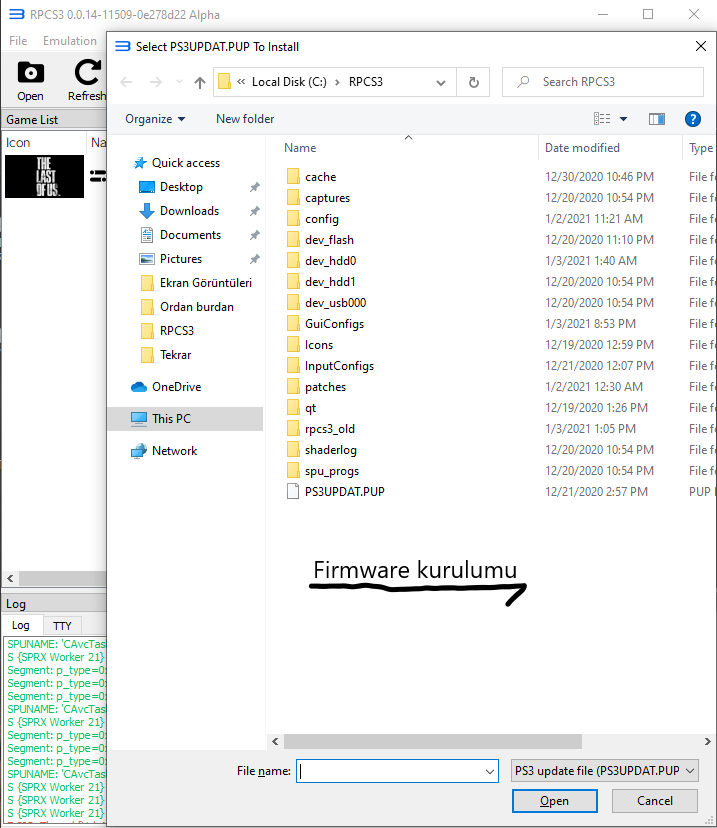Go up one folder level arrow
This screenshot has width=717, height=828.
click(200, 82)
